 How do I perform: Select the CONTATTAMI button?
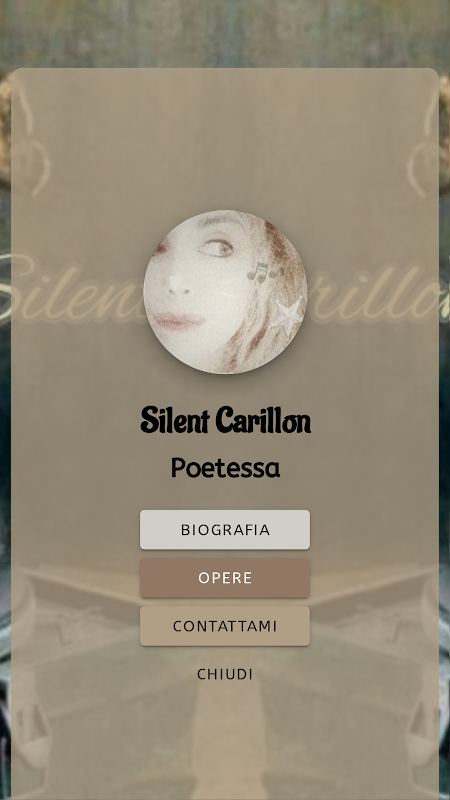point(225,626)
